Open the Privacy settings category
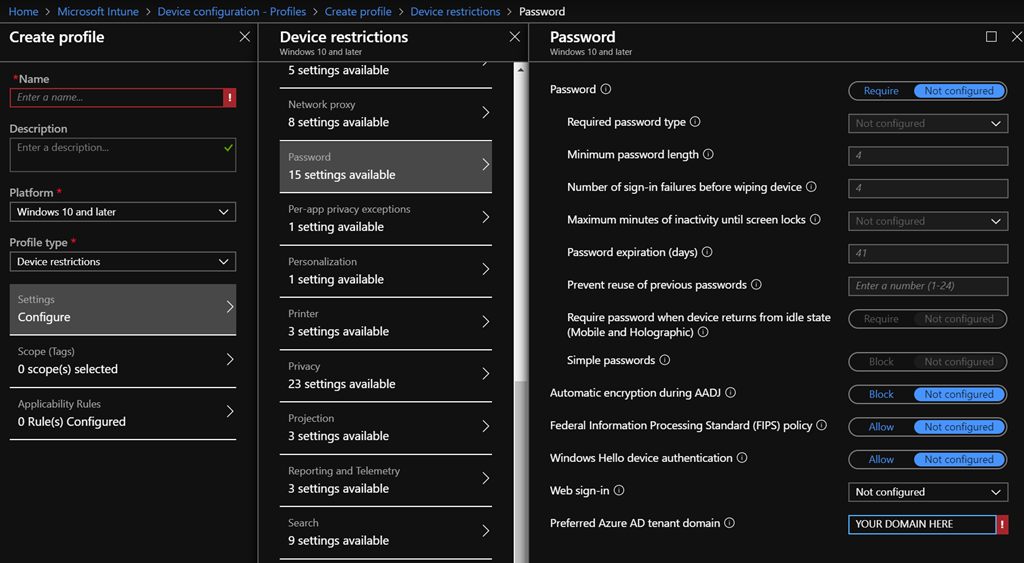1024x563 pixels. 385,375
